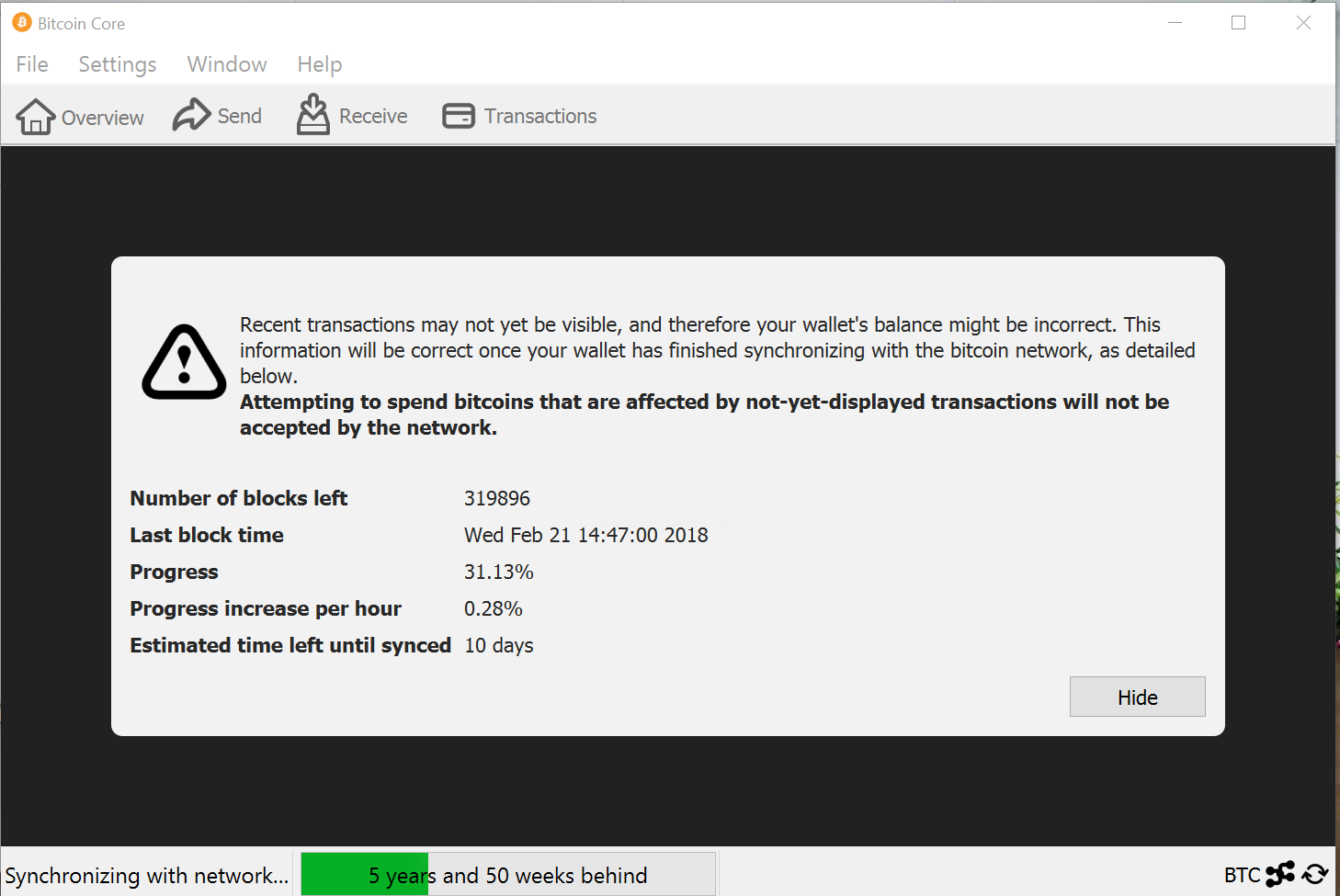The width and height of the screenshot is (1340, 896).
Task: Click the Bitcoin Core logo in title bar
Action: [22, 22]
